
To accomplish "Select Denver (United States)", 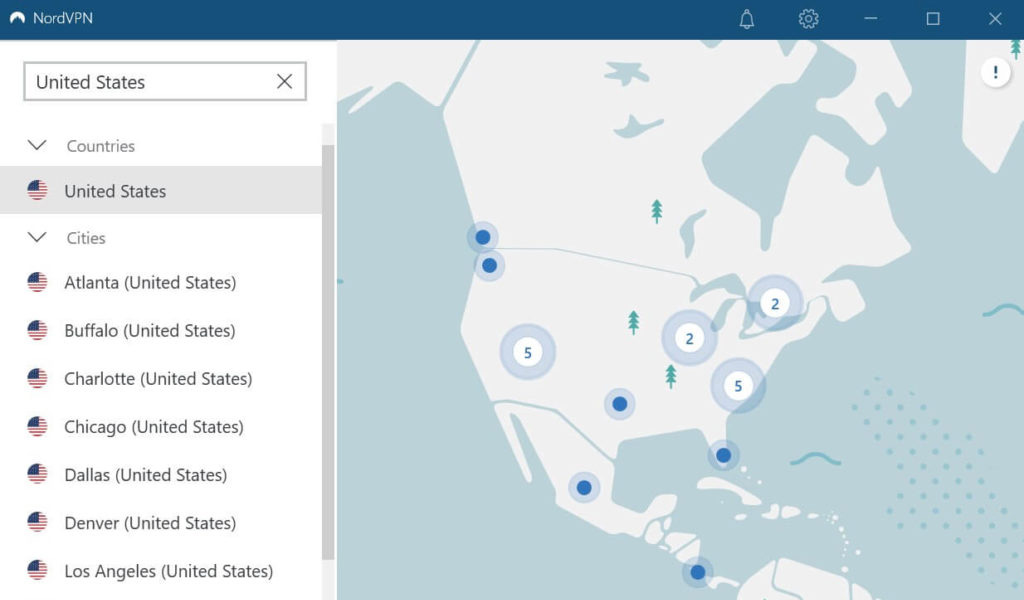I will tap(161, 522).
